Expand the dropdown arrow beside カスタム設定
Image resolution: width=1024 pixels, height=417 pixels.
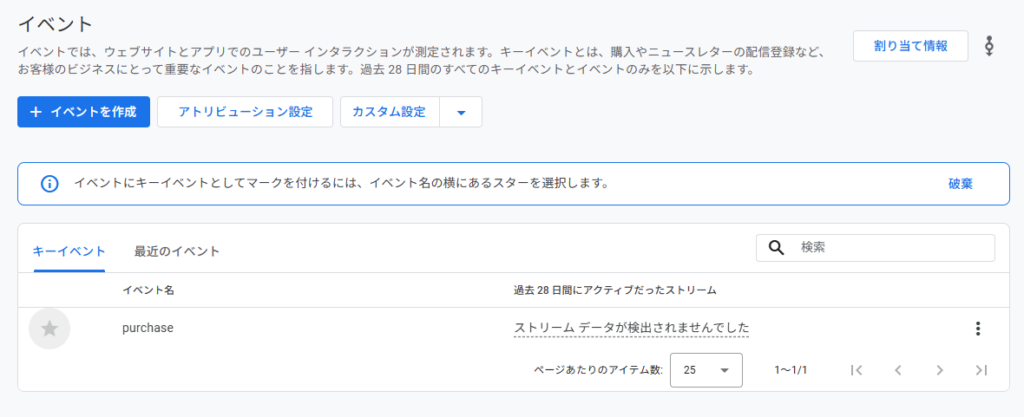point(461,112)
